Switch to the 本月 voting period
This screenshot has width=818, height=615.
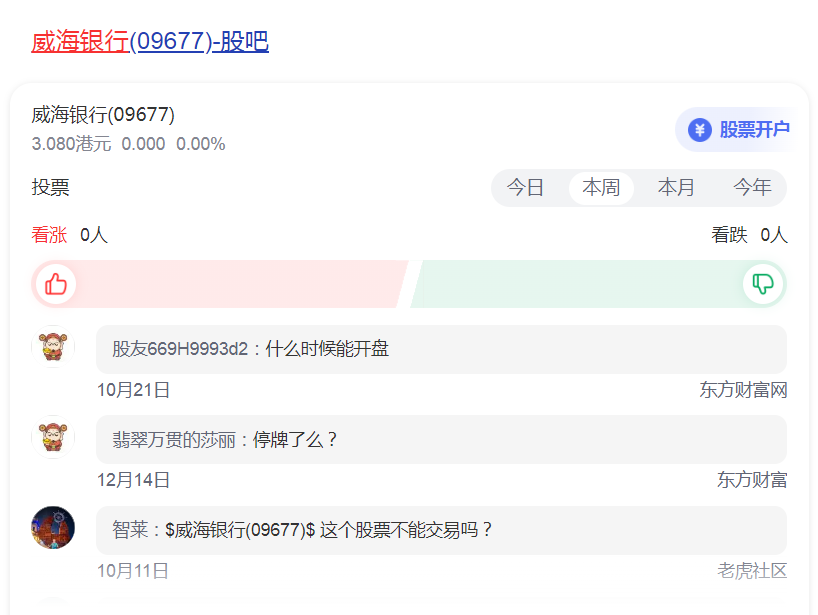pos(676,188)
